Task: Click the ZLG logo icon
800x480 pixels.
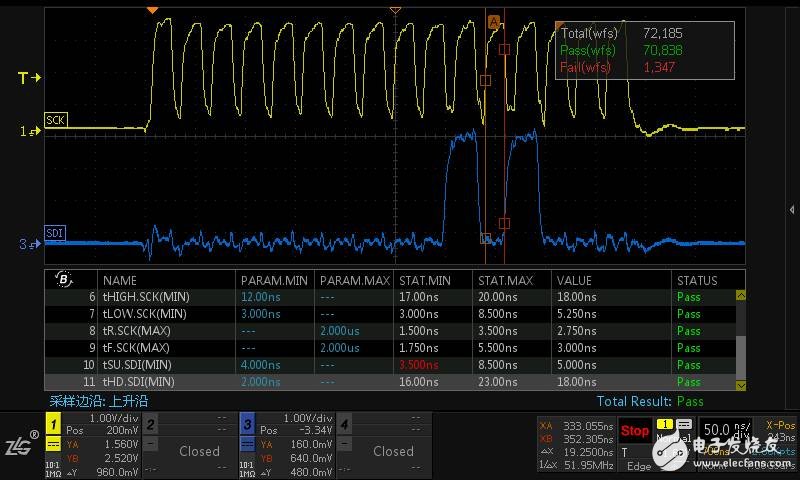Action: click(x=21, y=442)
